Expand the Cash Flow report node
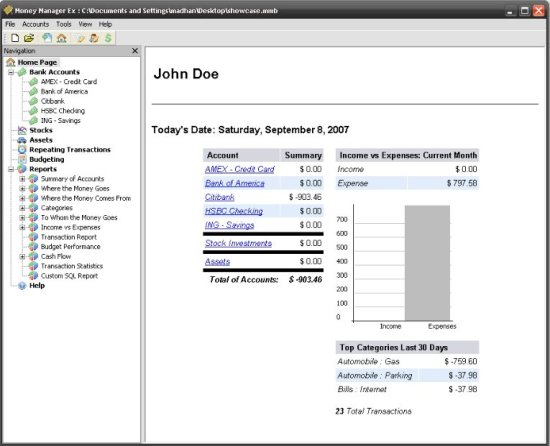 pyautogui.click(x=22, y=257)
